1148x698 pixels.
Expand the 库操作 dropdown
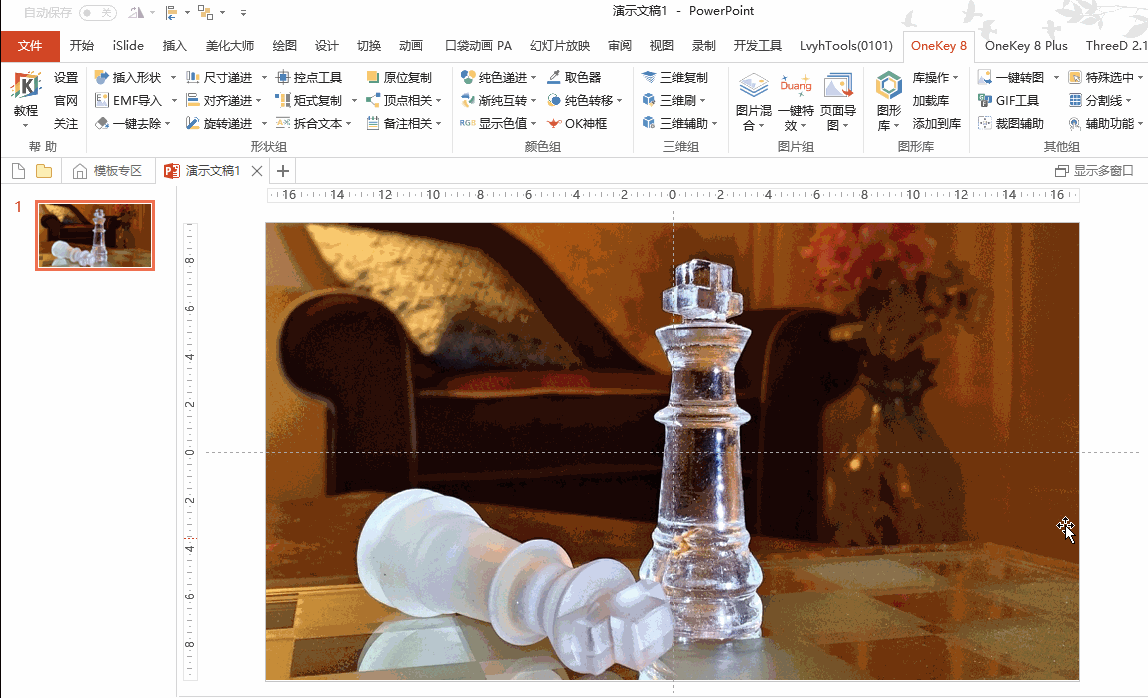click(x=956, y=77)
